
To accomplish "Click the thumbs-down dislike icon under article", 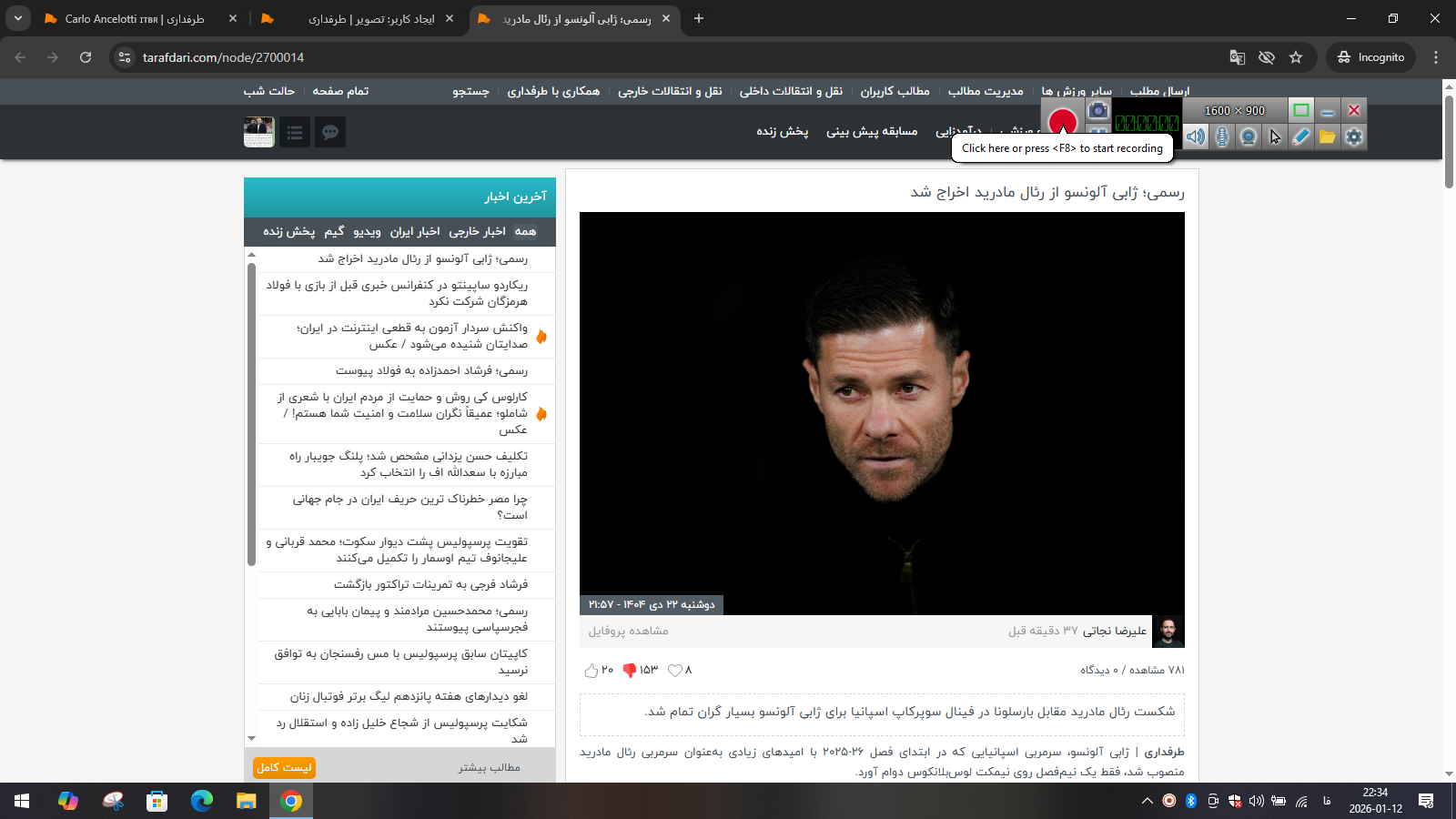I will [629, 671].
